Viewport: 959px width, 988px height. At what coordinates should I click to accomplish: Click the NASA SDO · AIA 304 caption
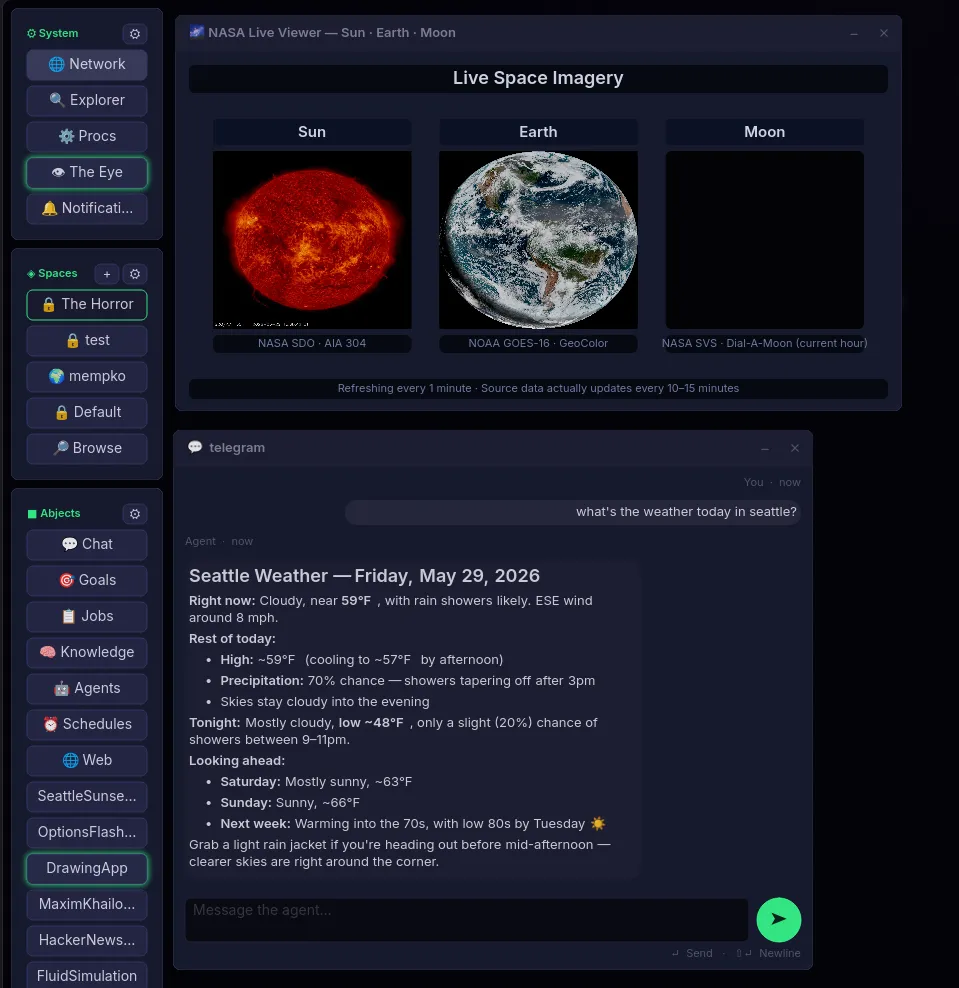tap(312, 343)
